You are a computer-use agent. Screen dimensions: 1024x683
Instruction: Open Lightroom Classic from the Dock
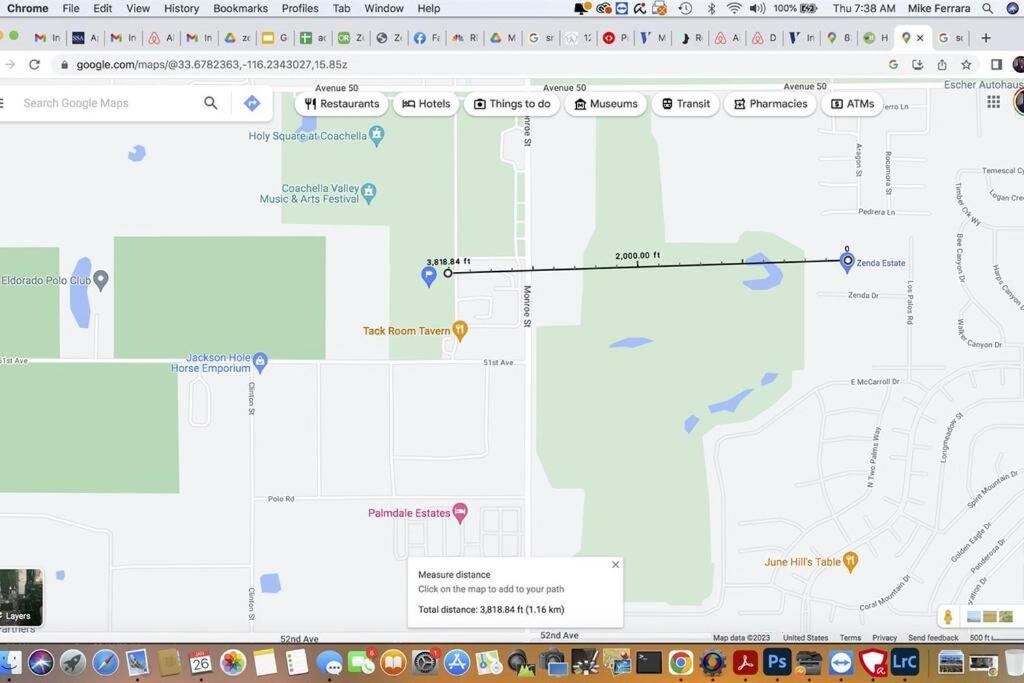click(904, 662)
